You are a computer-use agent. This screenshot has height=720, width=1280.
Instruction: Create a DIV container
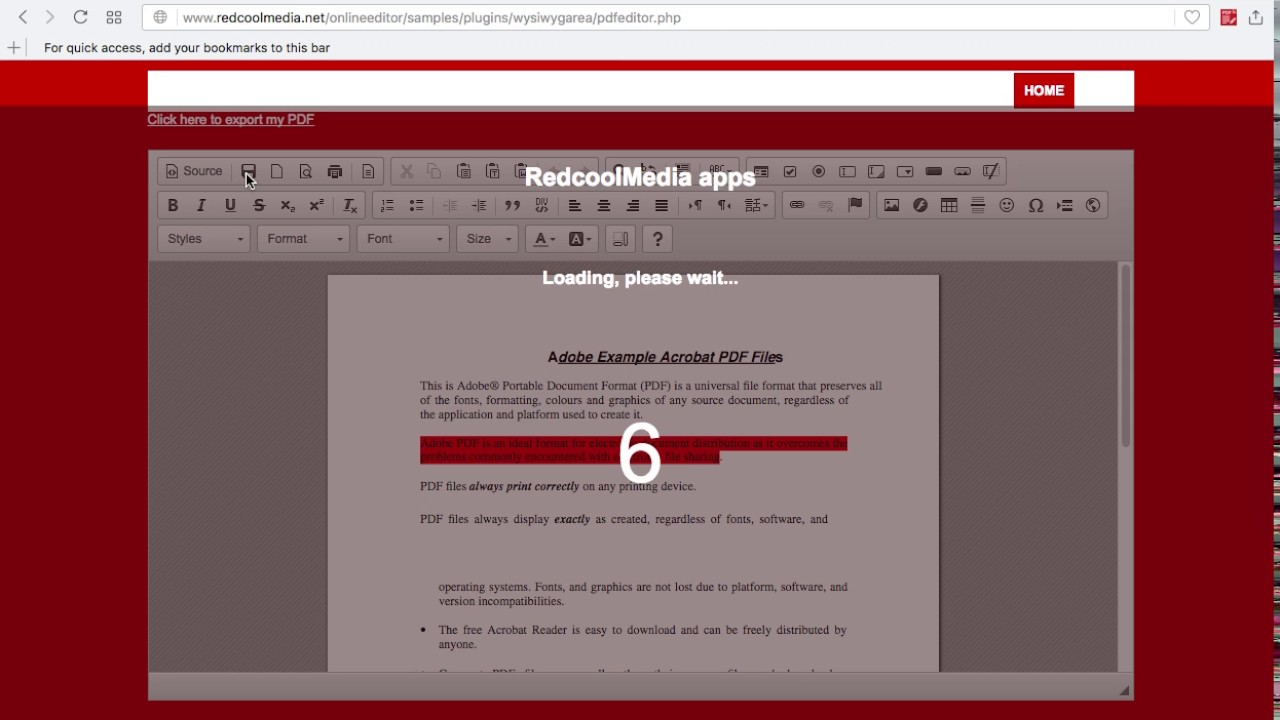pyautogui.click(x=541, y=205)
